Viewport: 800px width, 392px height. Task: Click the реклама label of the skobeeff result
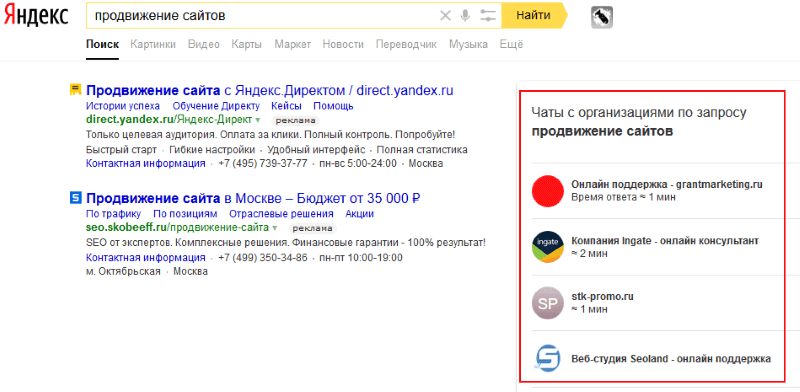click(x=312, y=229)
